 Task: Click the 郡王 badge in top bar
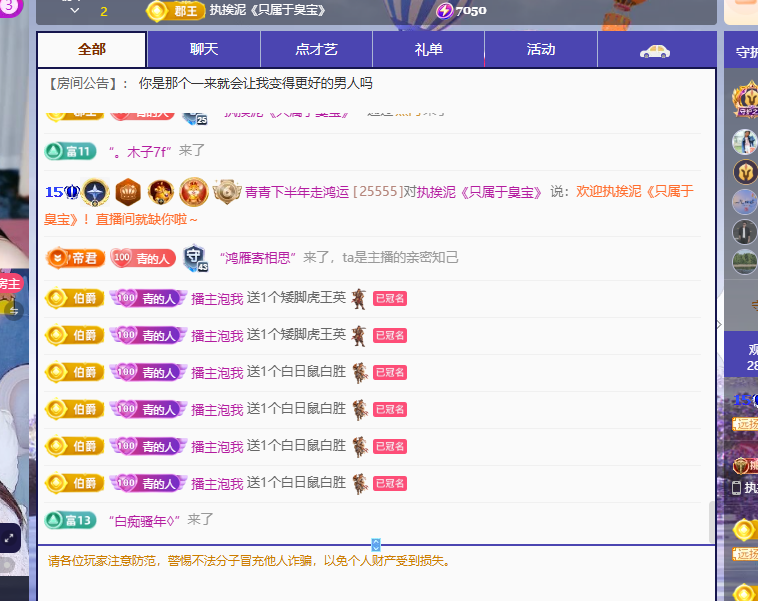175,11
